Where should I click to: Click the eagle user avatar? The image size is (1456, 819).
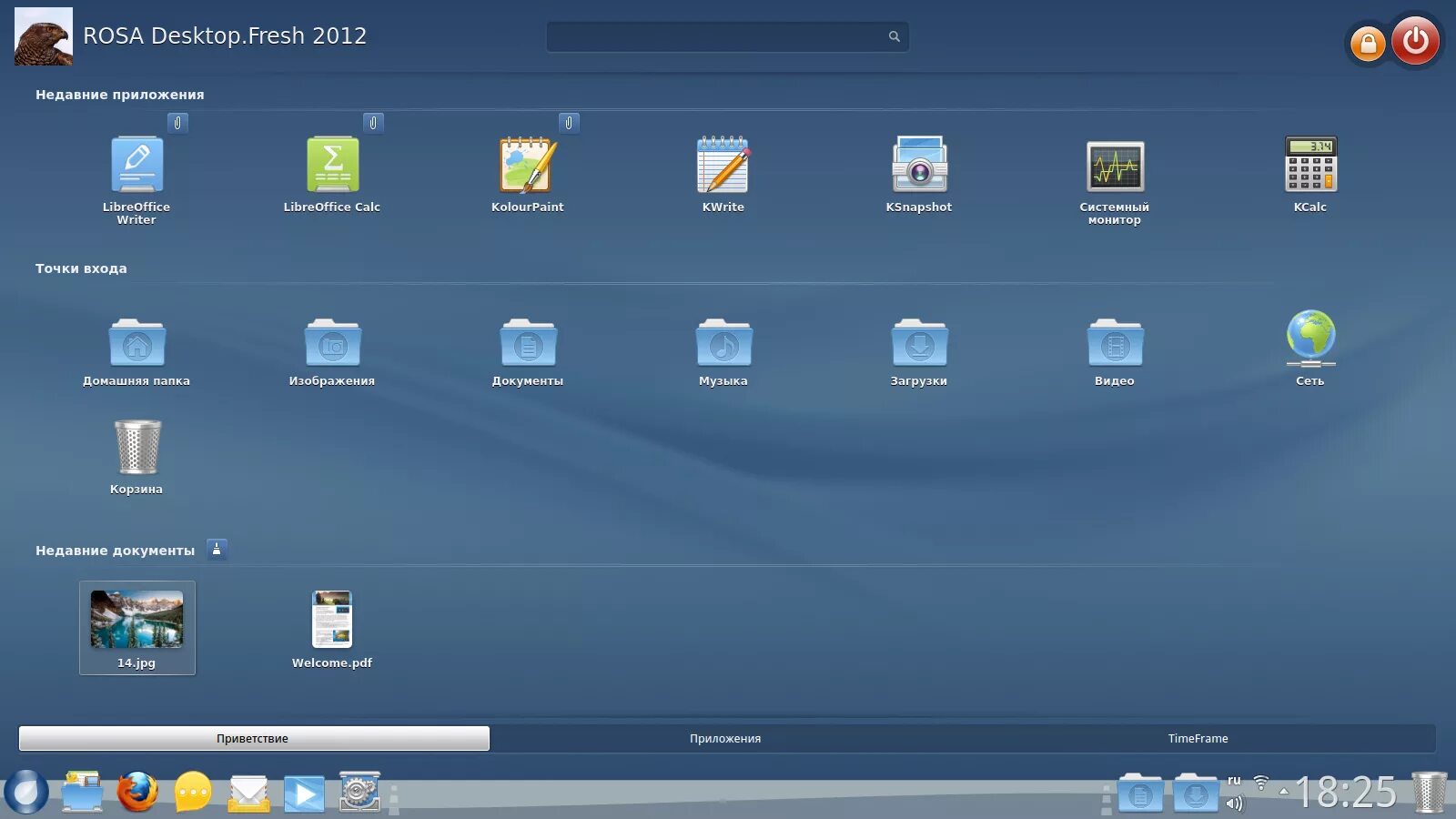click(x=44, y=36)
